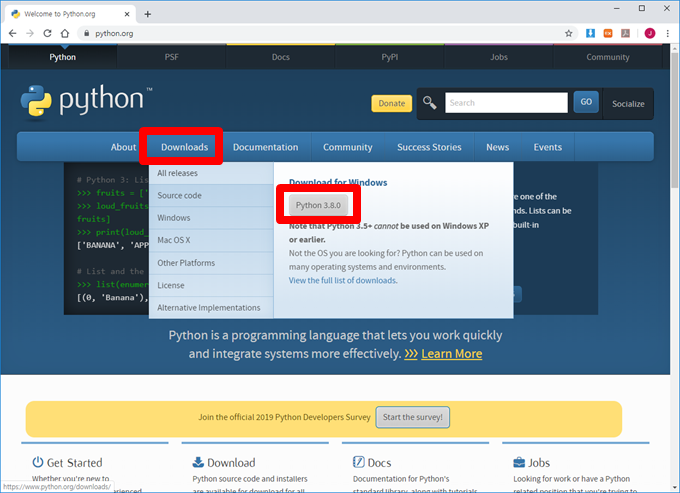The width and height of the screenshot is (680, 493).
Task: Click the PDF extension icon in toolbar
Action: 625,33
